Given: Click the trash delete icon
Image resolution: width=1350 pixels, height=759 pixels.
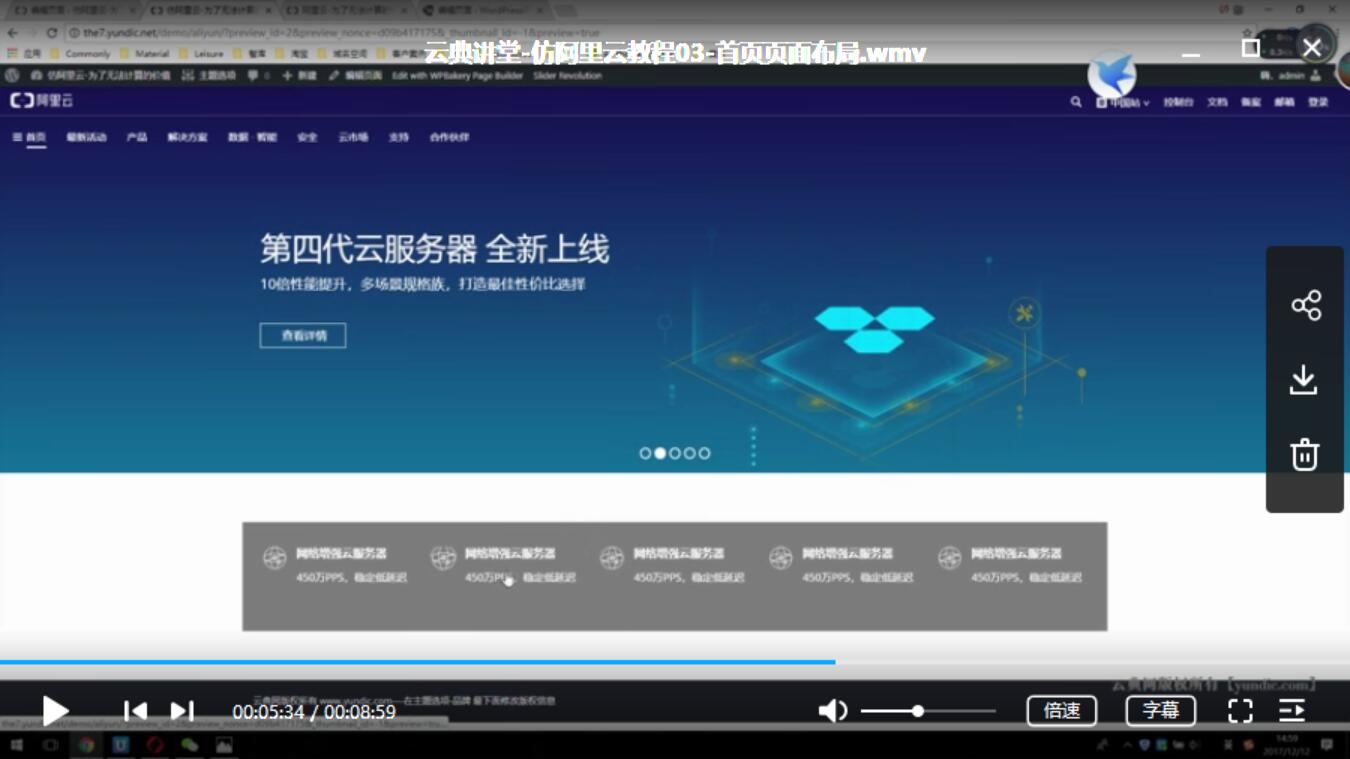Looking at the screenshot, I should [1304, 454].
